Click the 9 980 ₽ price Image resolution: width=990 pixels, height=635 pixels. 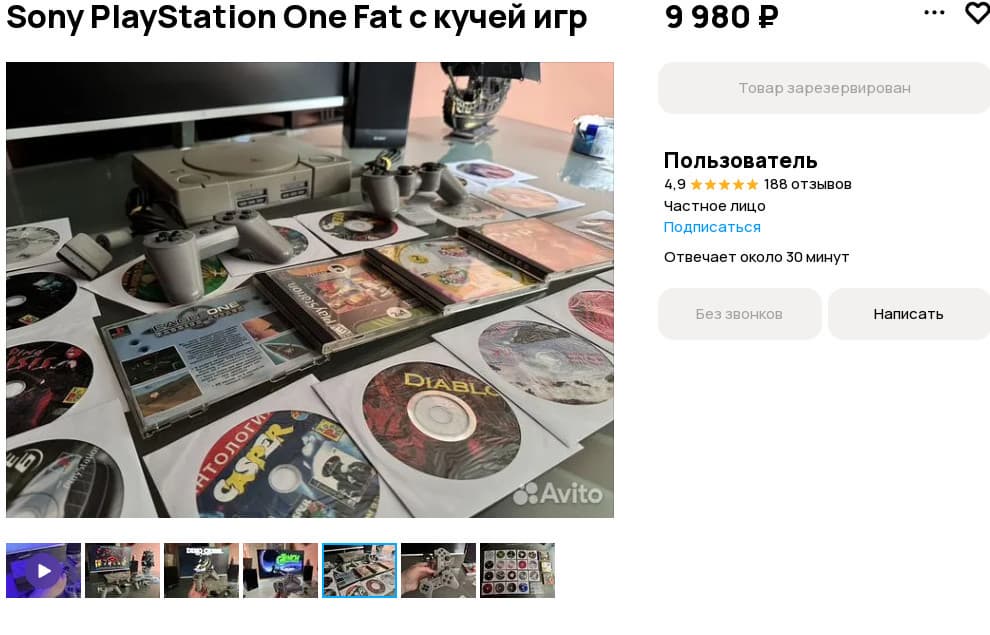click(x=721, y=16)
